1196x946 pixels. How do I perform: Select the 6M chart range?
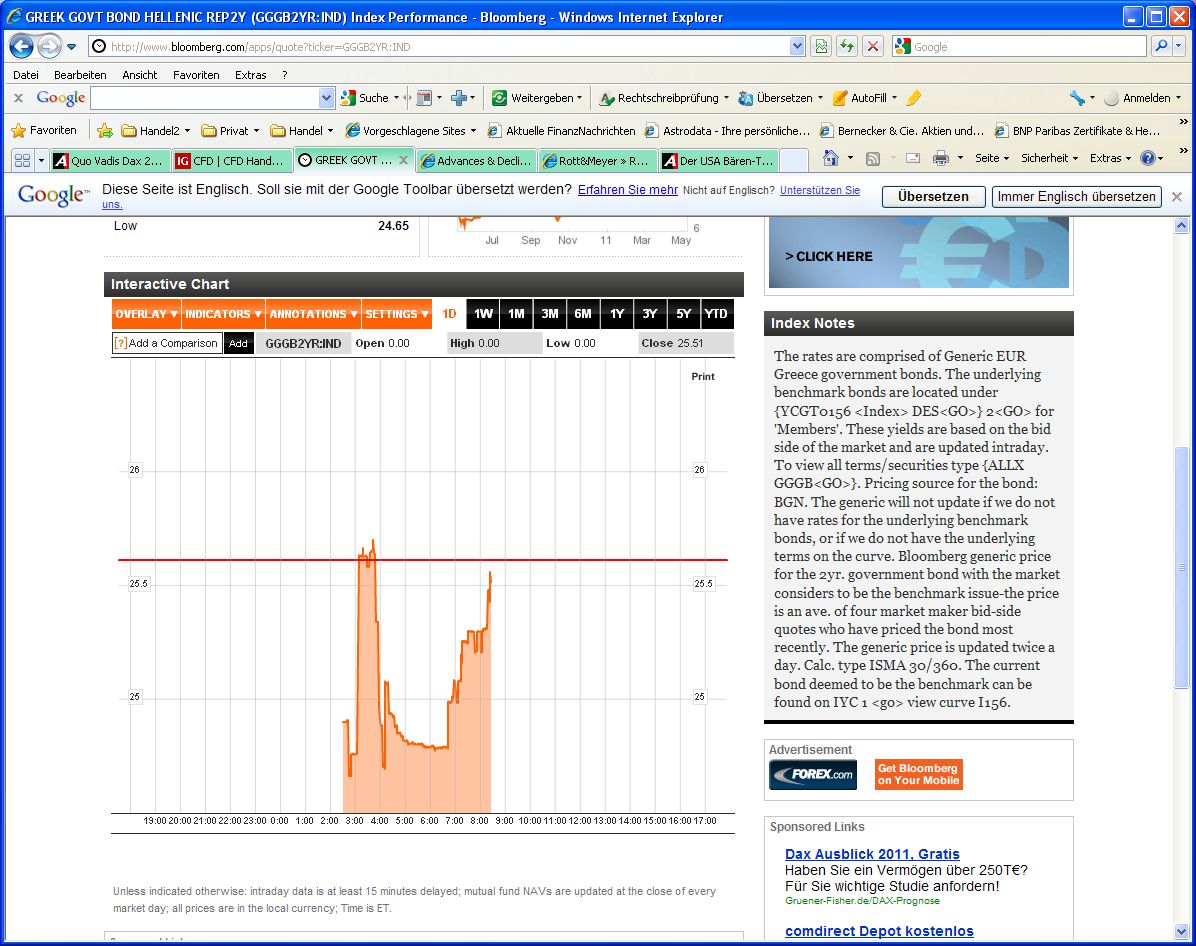(x=583, y=314)
